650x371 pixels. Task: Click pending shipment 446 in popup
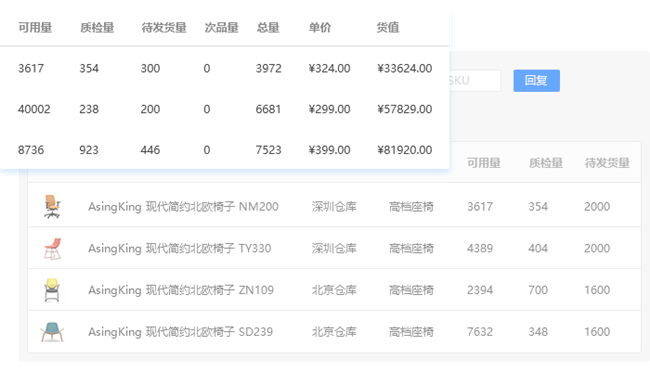150,150
